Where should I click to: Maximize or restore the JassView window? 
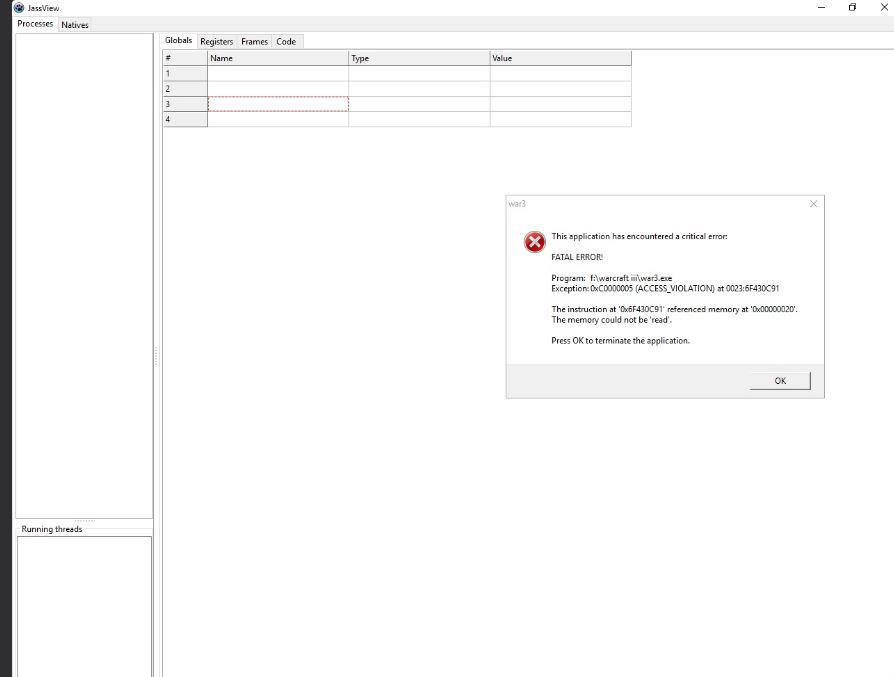852,7
